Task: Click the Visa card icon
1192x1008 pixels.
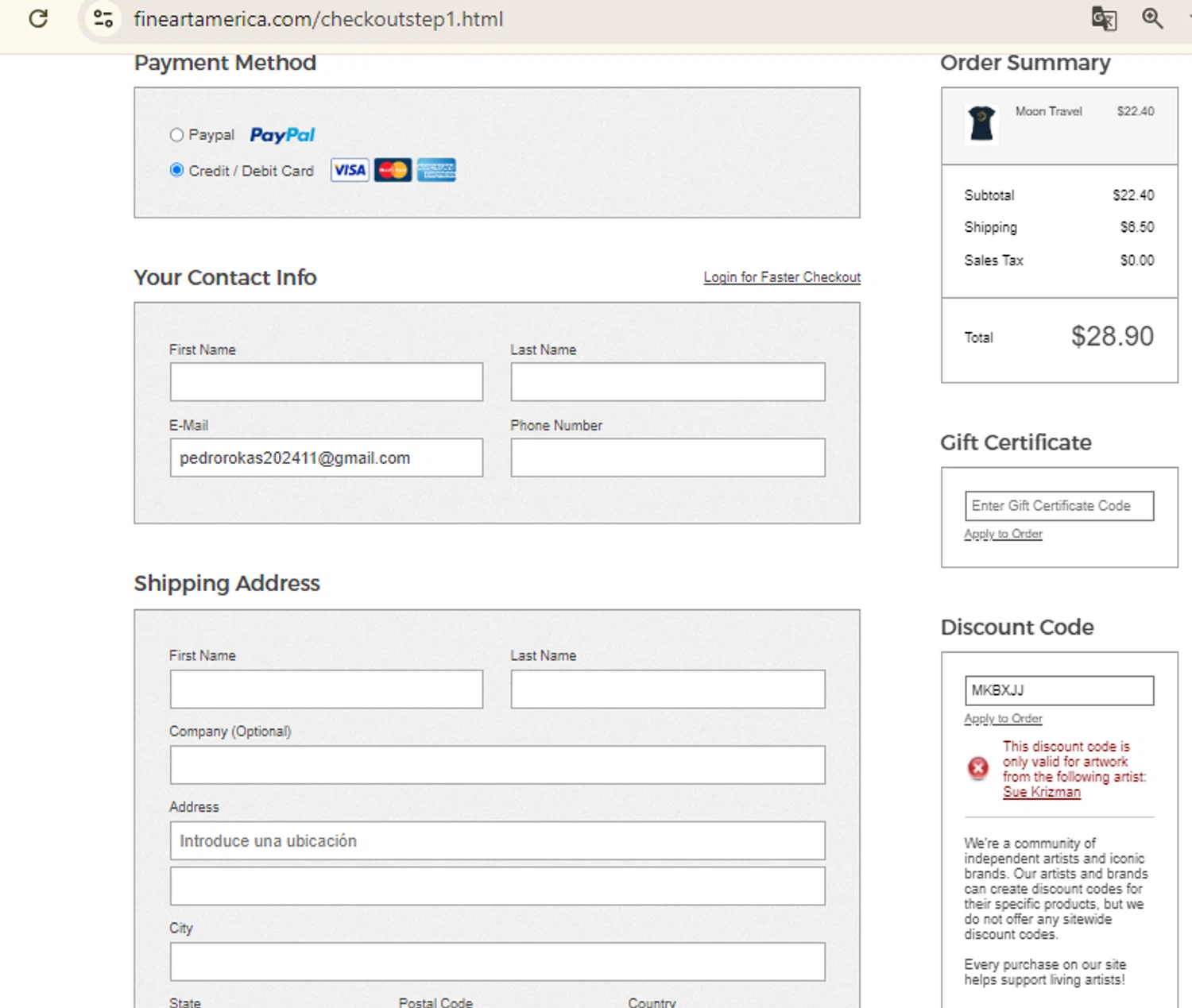Action: click(x=350, y=170)
